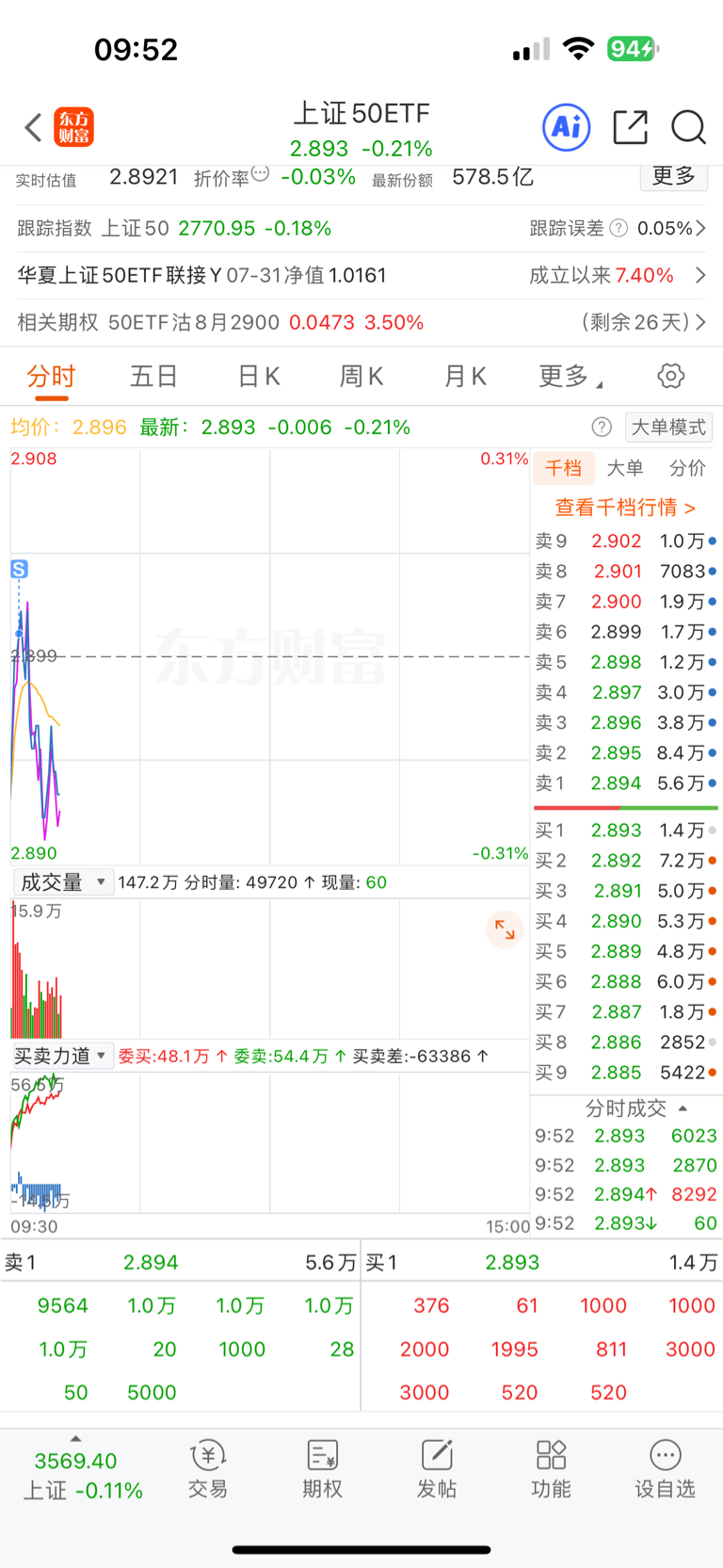Open the 查看千档行情 link

coord(625,508)
